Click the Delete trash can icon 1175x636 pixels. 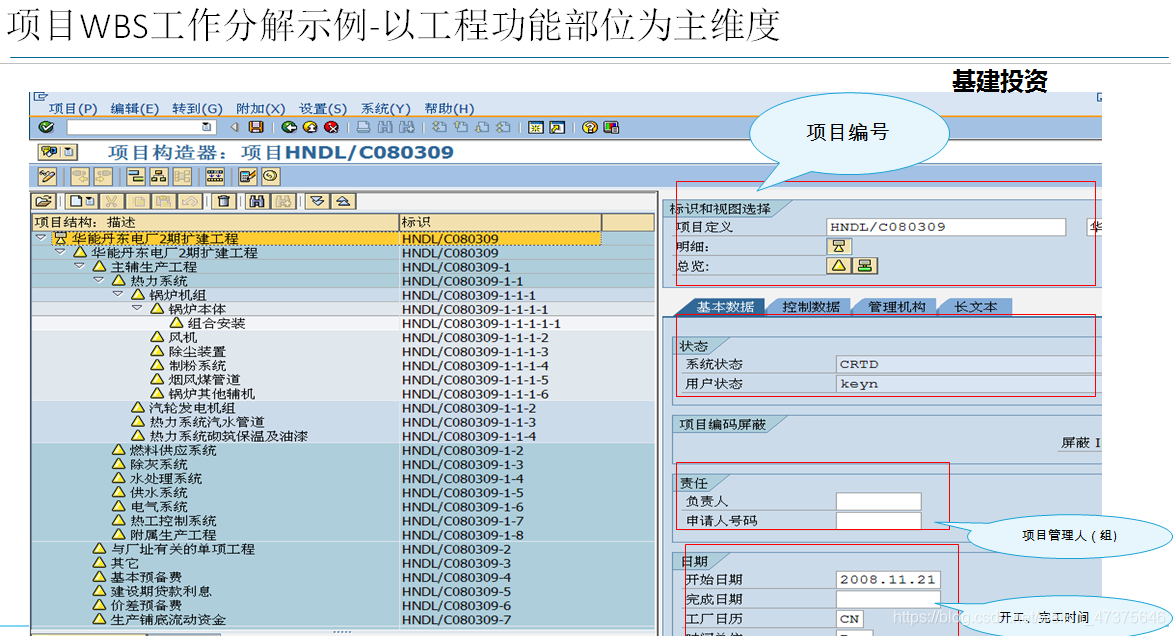pos(223,201)
